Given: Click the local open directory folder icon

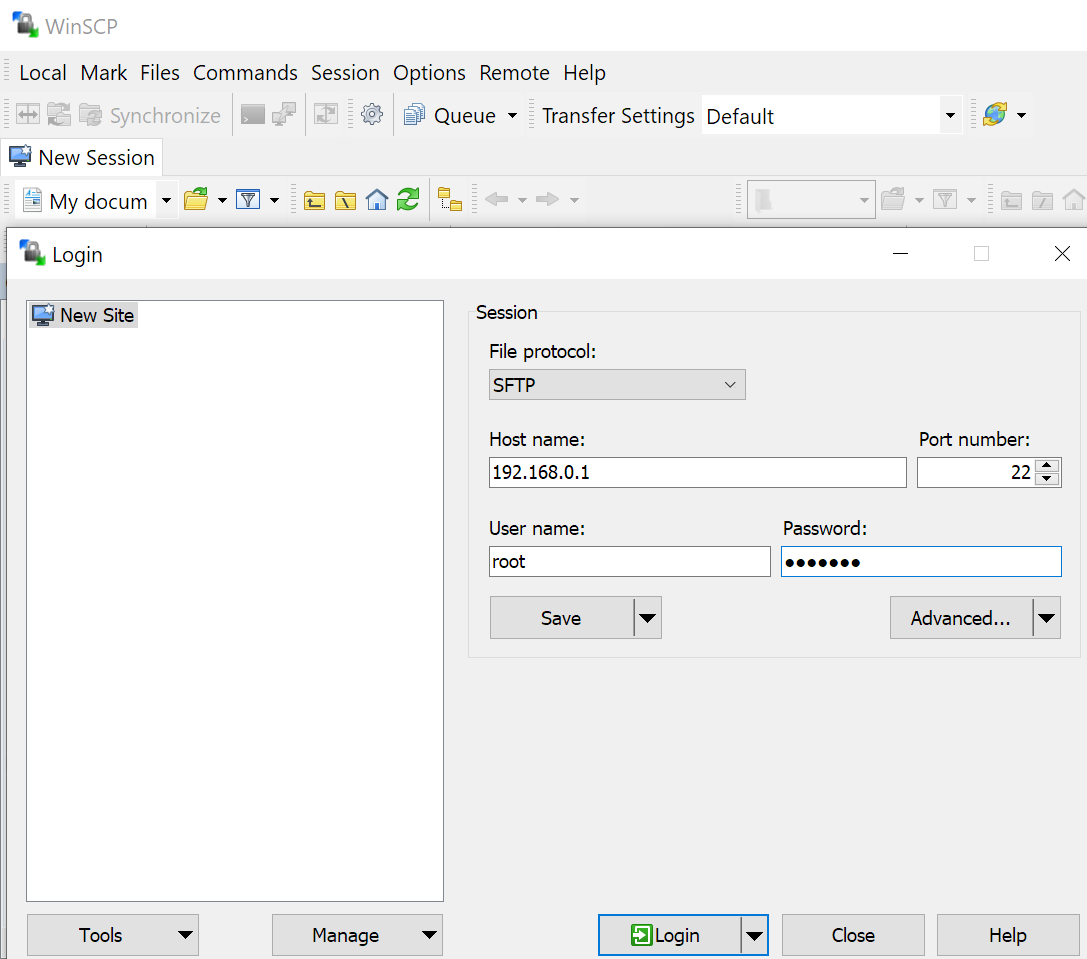Looking at the screenshot, I should tap(196, 200).
